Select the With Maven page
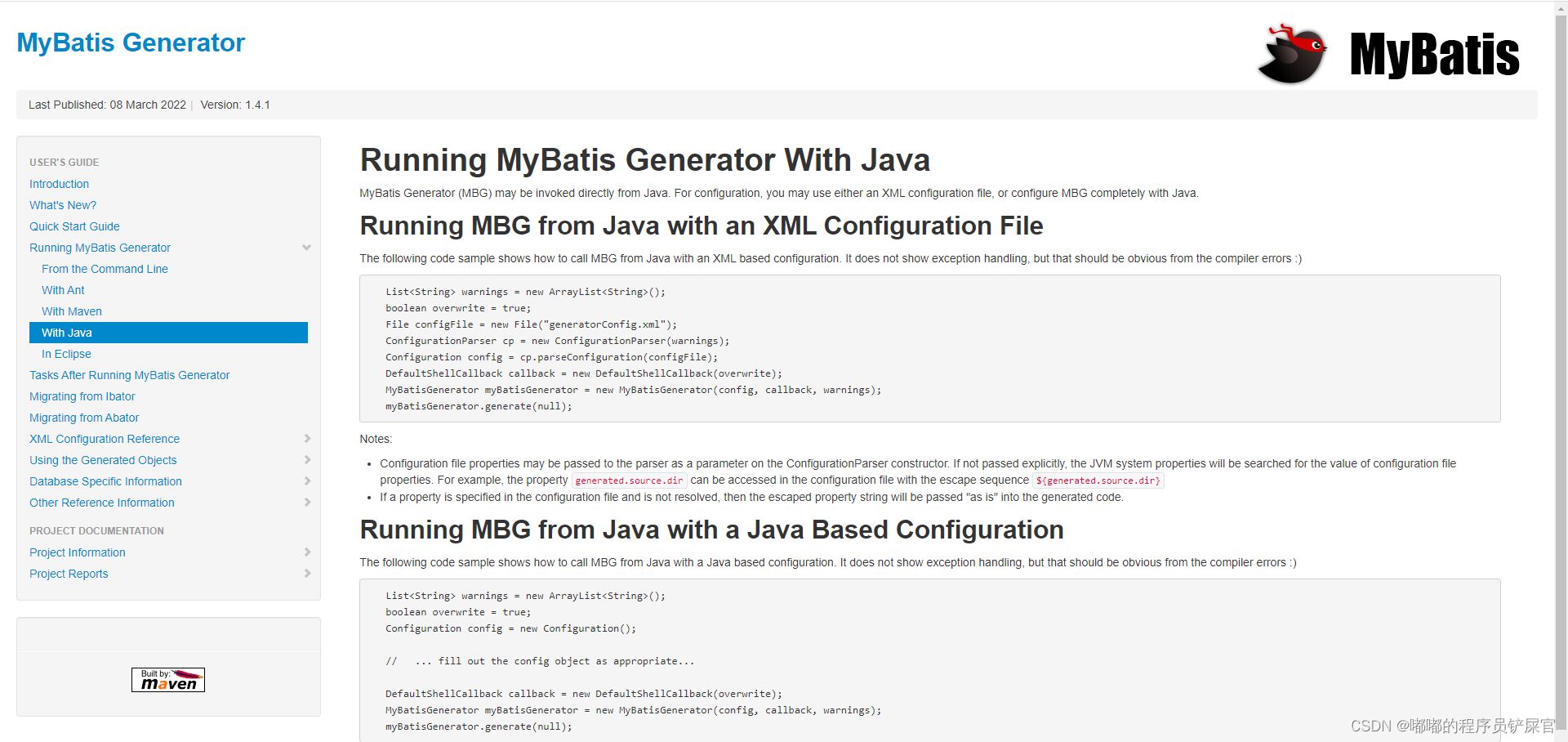Viewport: 1568px width, 742px height. point(72,311)
